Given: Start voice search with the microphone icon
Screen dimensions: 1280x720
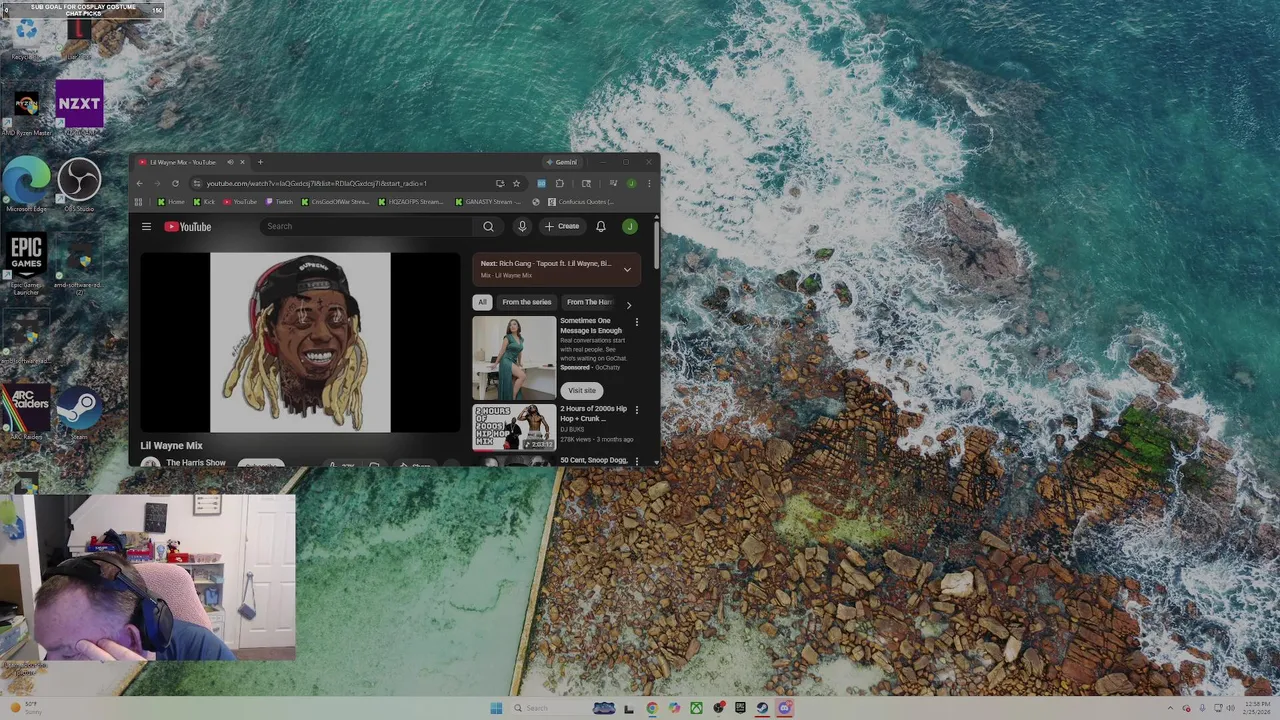Looking at the screenshot, I should click(522, 227).
